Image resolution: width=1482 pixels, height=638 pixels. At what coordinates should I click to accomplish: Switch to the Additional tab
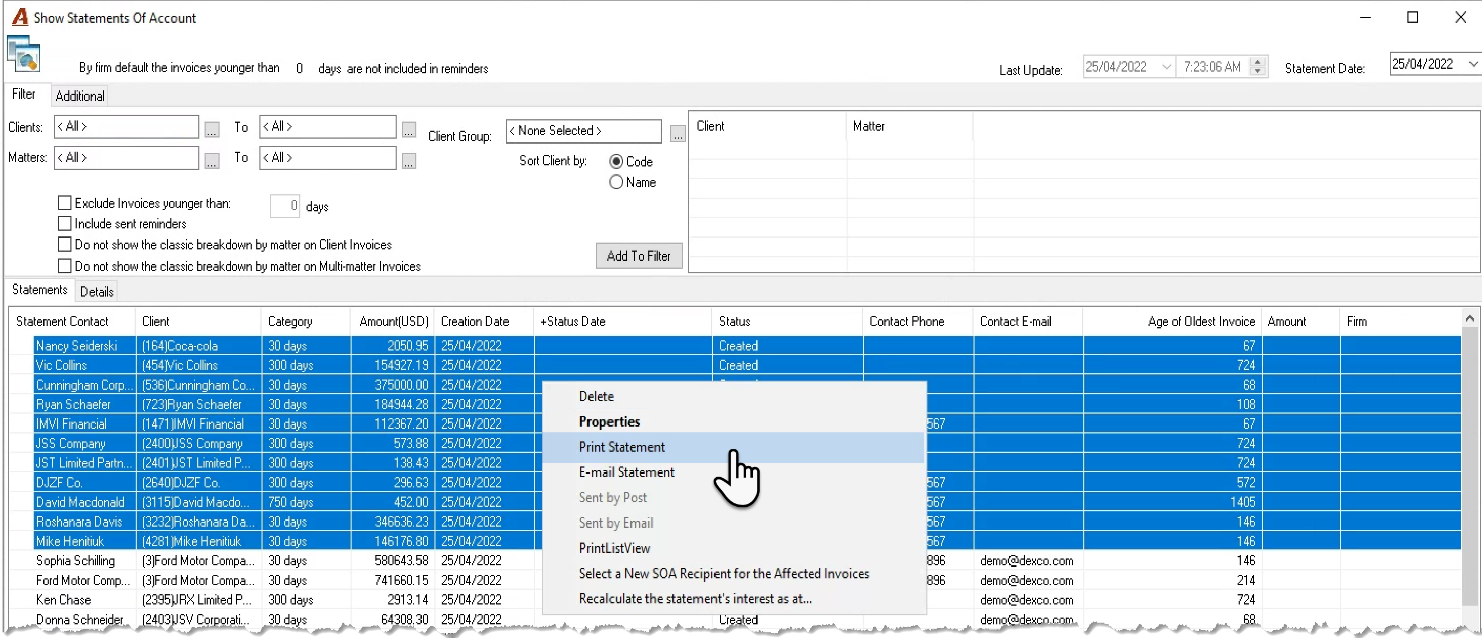(x=80, y=96)
